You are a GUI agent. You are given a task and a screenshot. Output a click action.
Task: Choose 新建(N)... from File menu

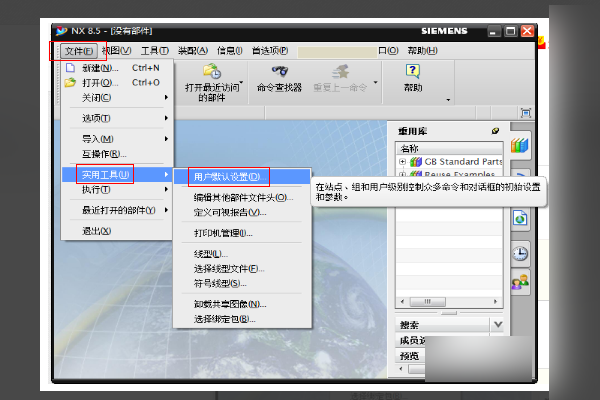pyautogui.click(x=117, y=68)
